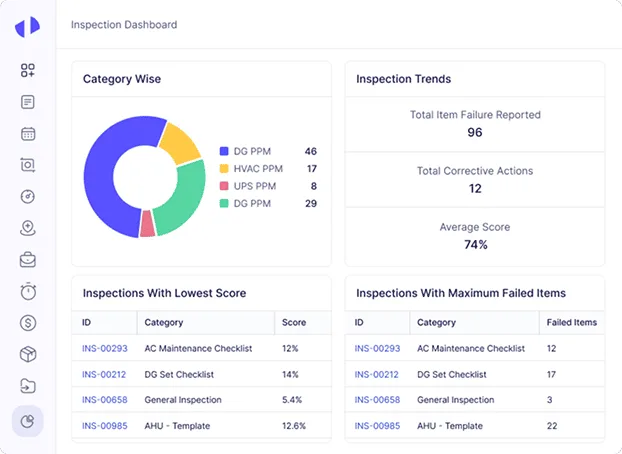Click AHU - Template in Maximum Failed Items table
Image resolution: width=622 pixels, height=454 pixels.
click(450, 426)
